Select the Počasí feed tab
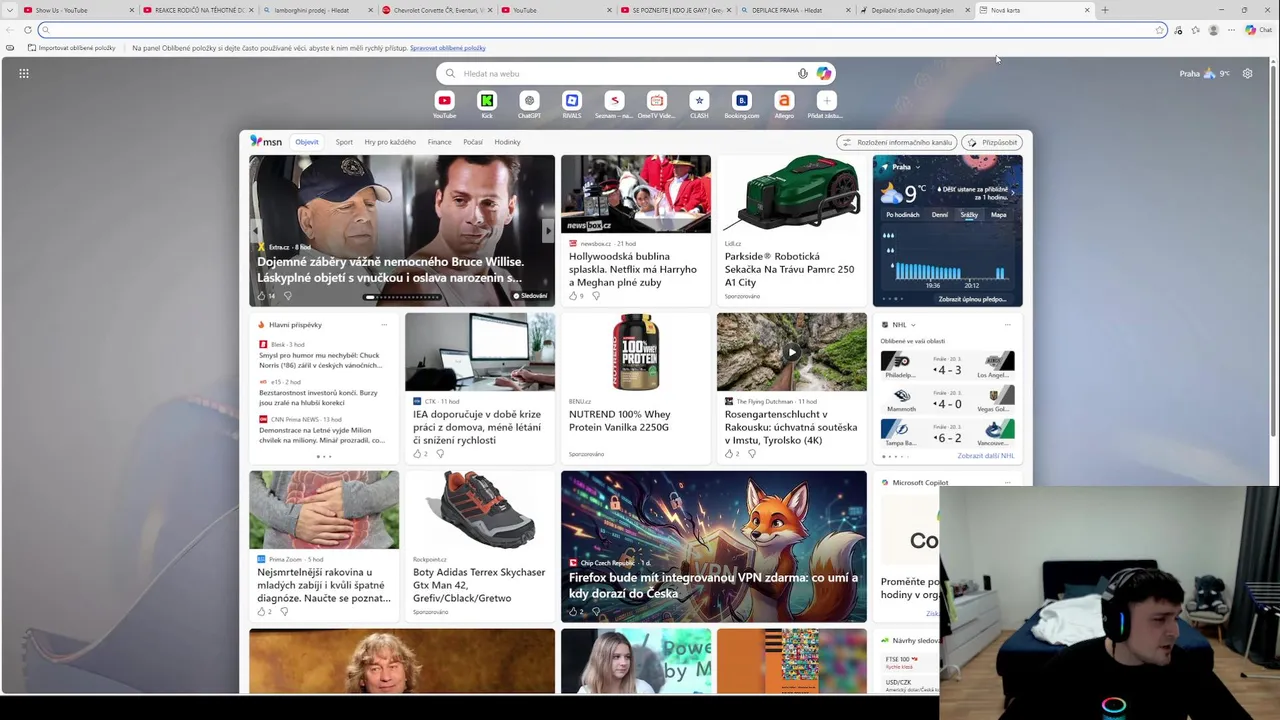The height and width of the screenshot is (720, 1280). click(x=473, y=142)
